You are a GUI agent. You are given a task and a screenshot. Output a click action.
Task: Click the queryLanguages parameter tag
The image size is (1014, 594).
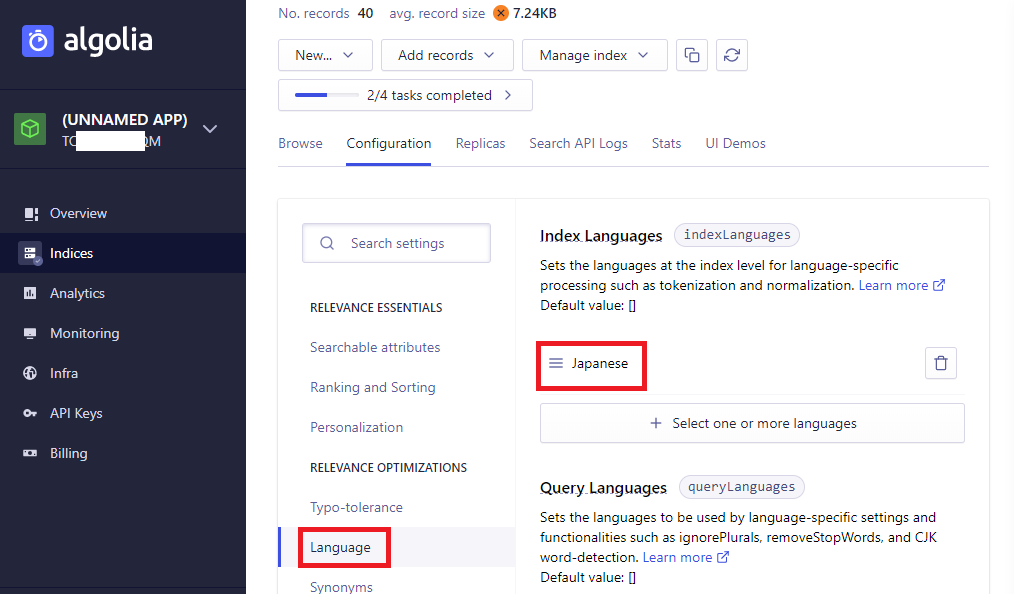tap(741, 487)
